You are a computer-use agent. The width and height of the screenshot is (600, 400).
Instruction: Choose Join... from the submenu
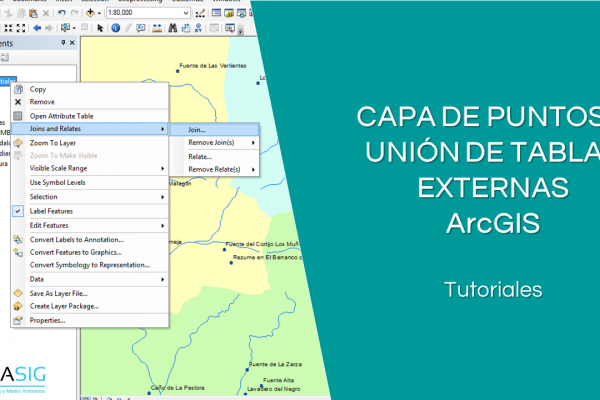(196, 130)
